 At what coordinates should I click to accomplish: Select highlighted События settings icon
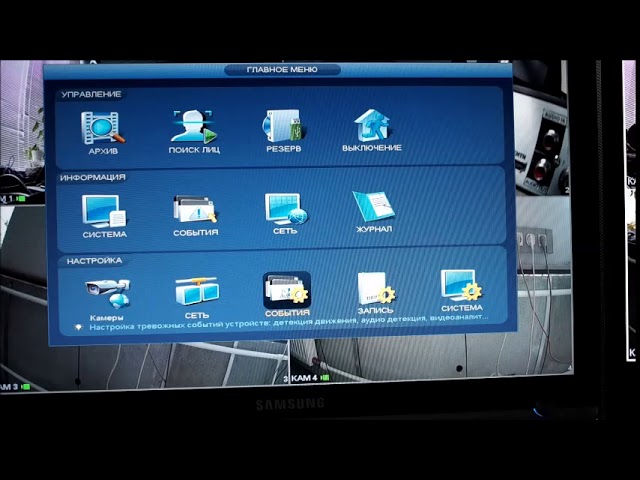coord(286,292)
